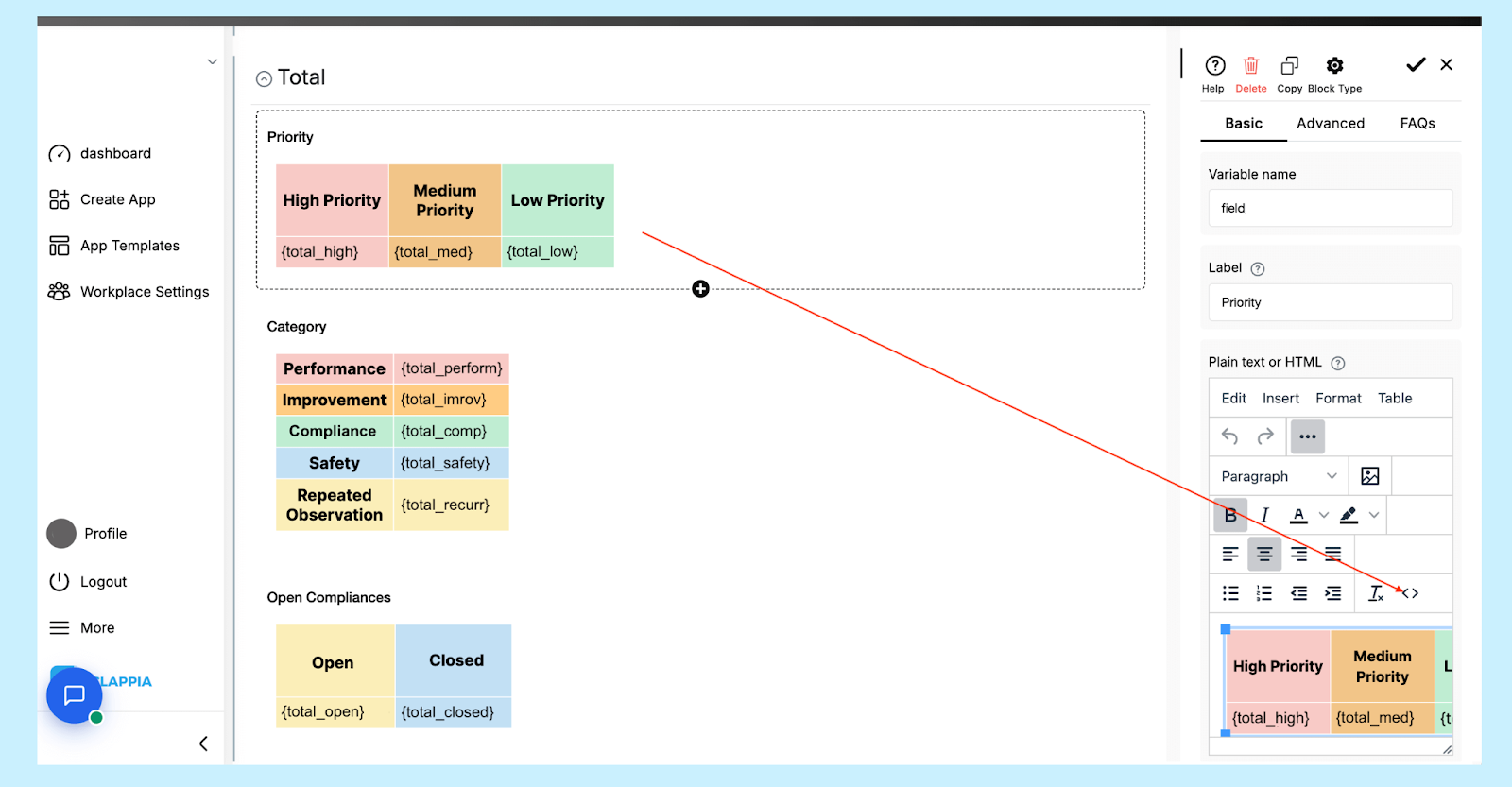Select the {total_open} placeholder cell
This screenshot has height=787, width=1512.
click(x=335, y=712)
